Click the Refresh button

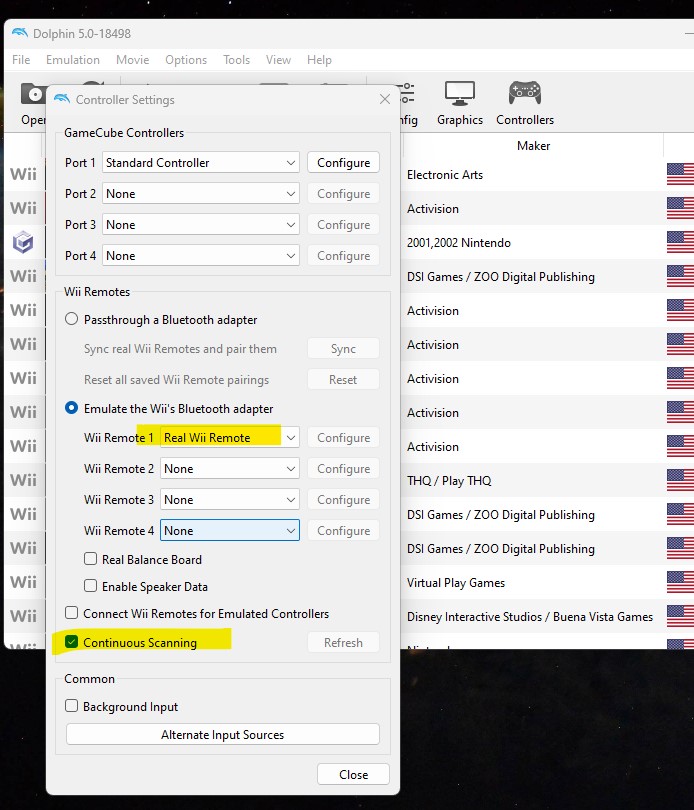tap(343, 643)
